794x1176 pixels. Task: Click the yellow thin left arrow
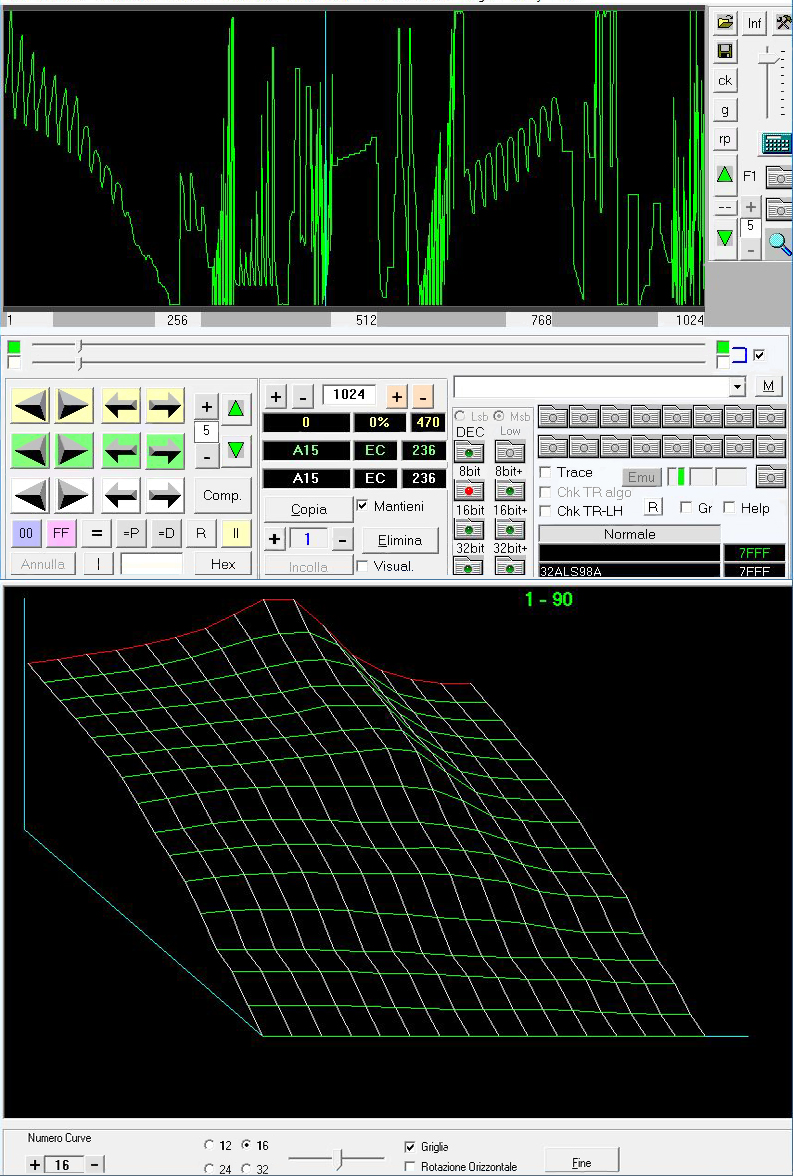[x=121, y=406]
